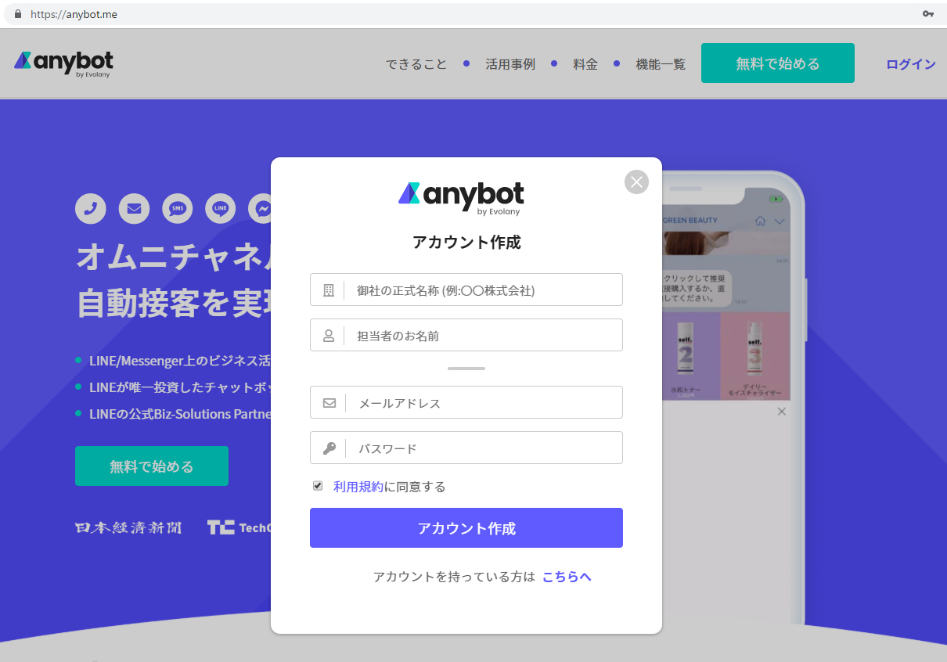Click the SMS channel icon
This screenshot has height=662, width=947.
click(x=178, y=208)
